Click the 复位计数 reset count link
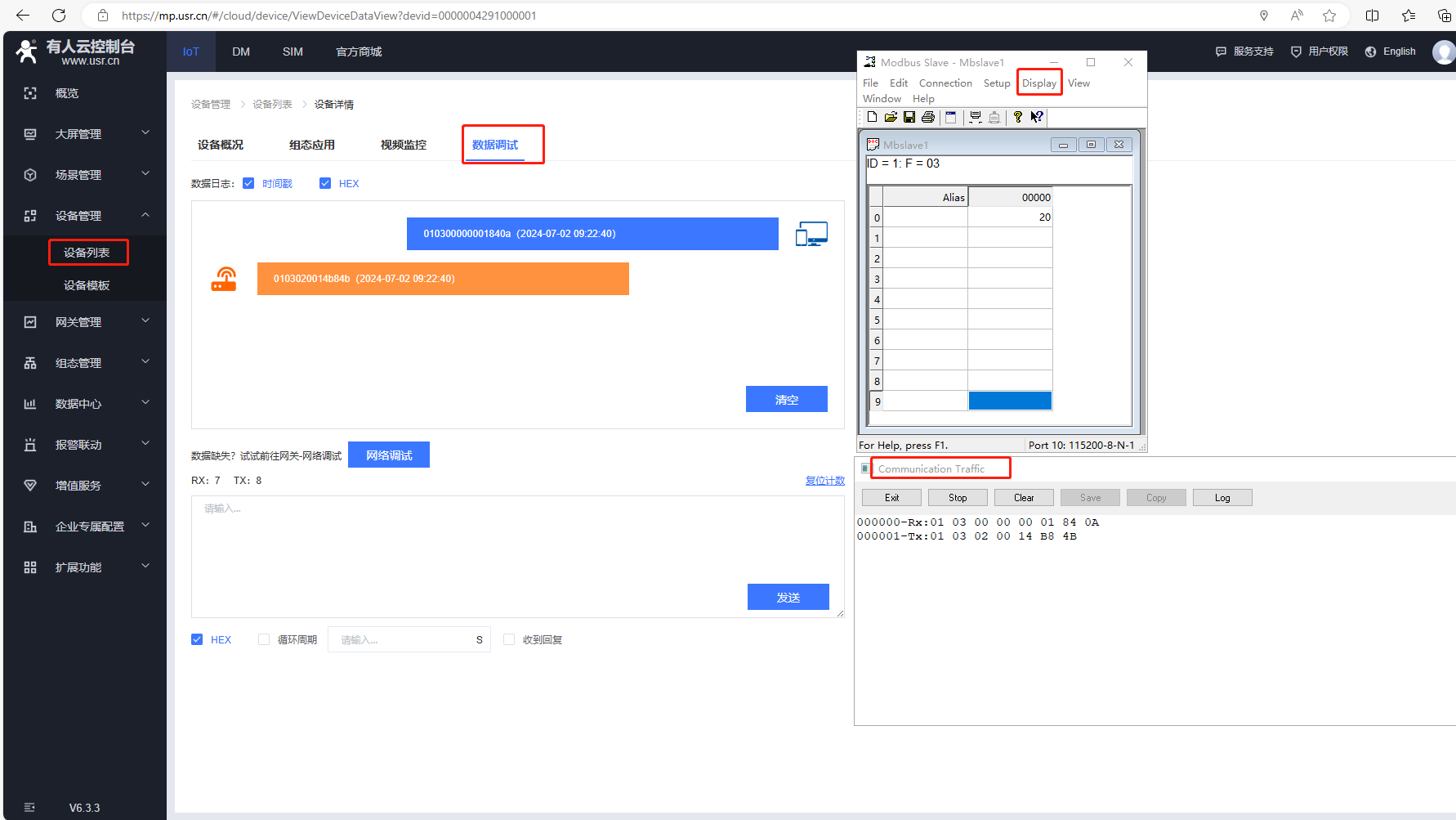The height and width of the screenshot is (820, 1456). tap(824, 481)
